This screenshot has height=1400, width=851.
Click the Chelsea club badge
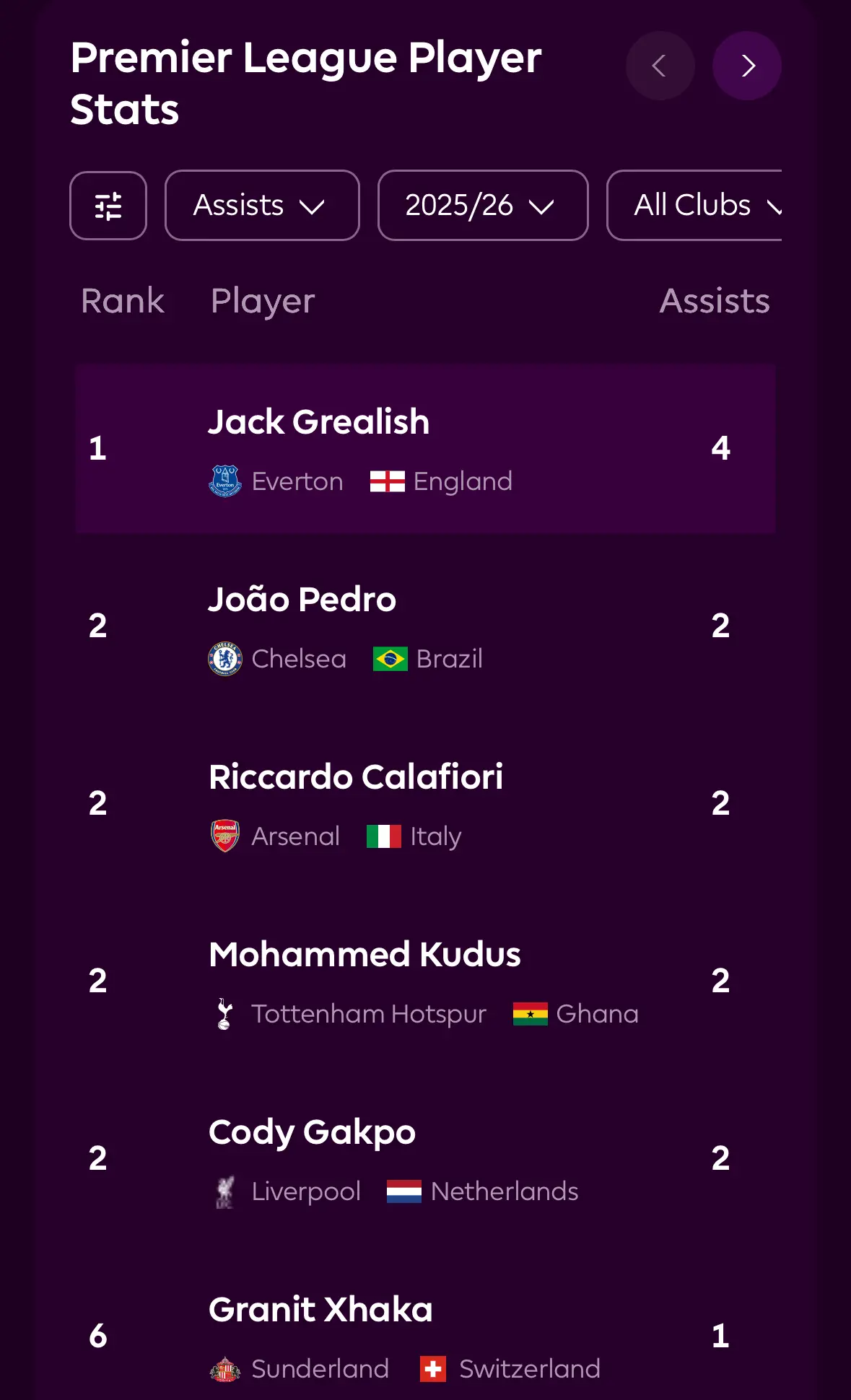[225, 659]
